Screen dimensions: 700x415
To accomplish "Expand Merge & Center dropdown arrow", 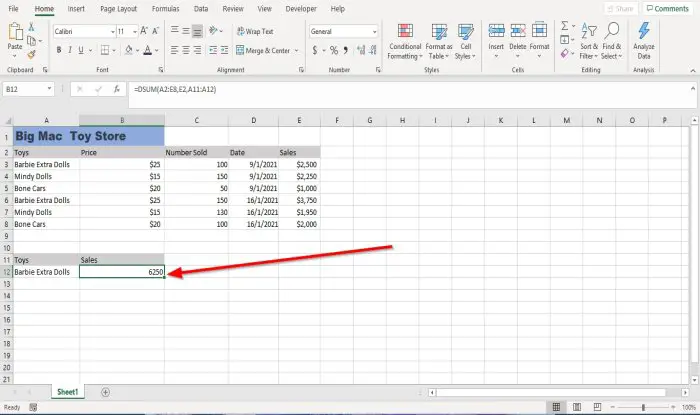I will coord(296,50).
